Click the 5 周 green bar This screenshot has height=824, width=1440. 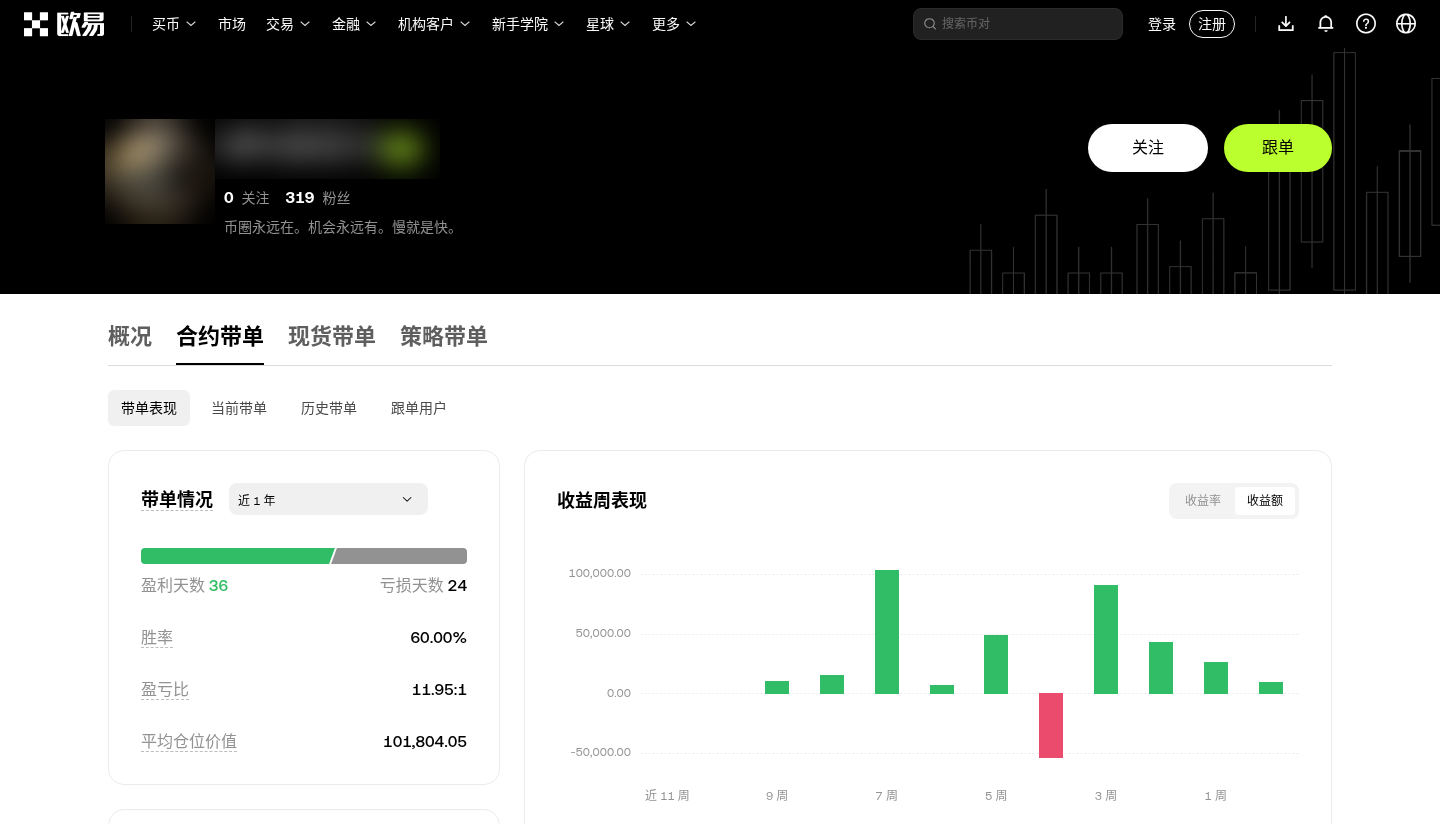coord(996,664)
